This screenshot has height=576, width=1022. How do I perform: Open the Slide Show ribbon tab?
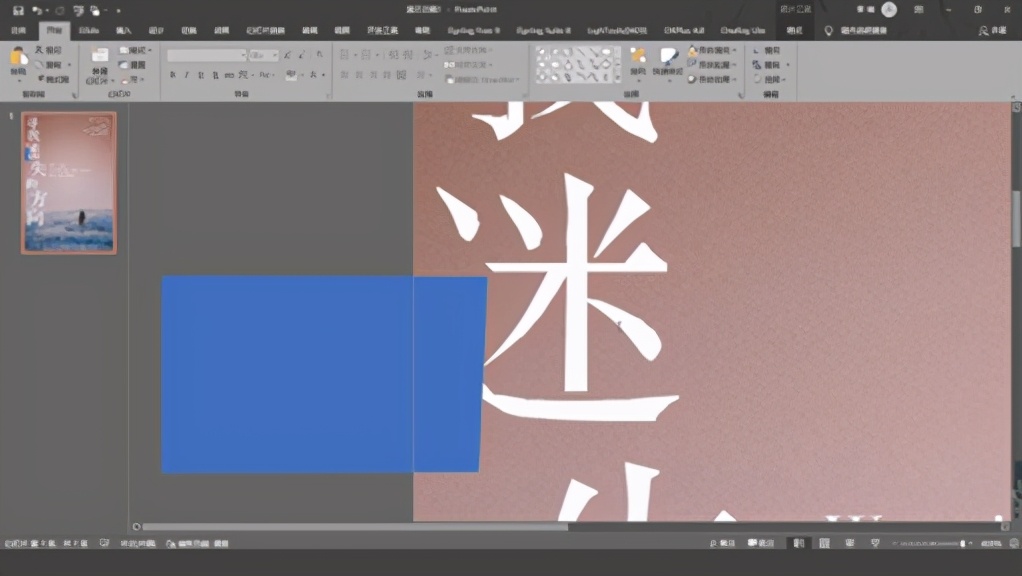pos(265,31)
